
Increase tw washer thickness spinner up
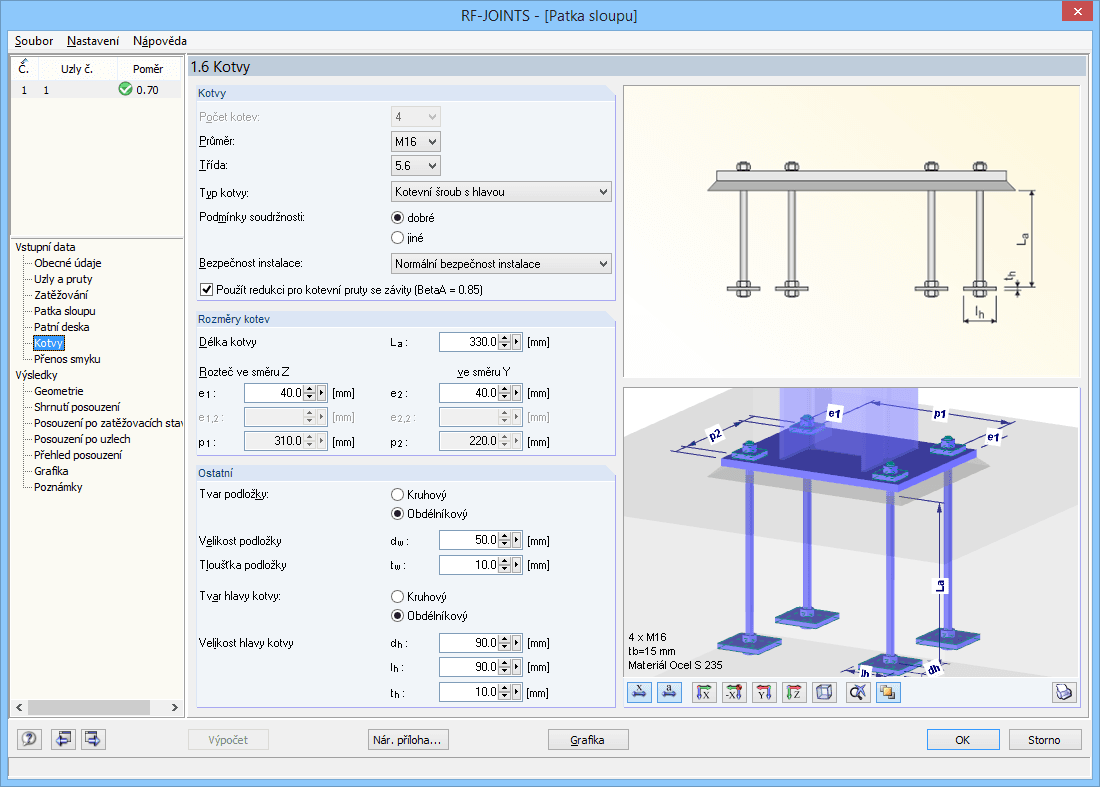pos(504,561)
